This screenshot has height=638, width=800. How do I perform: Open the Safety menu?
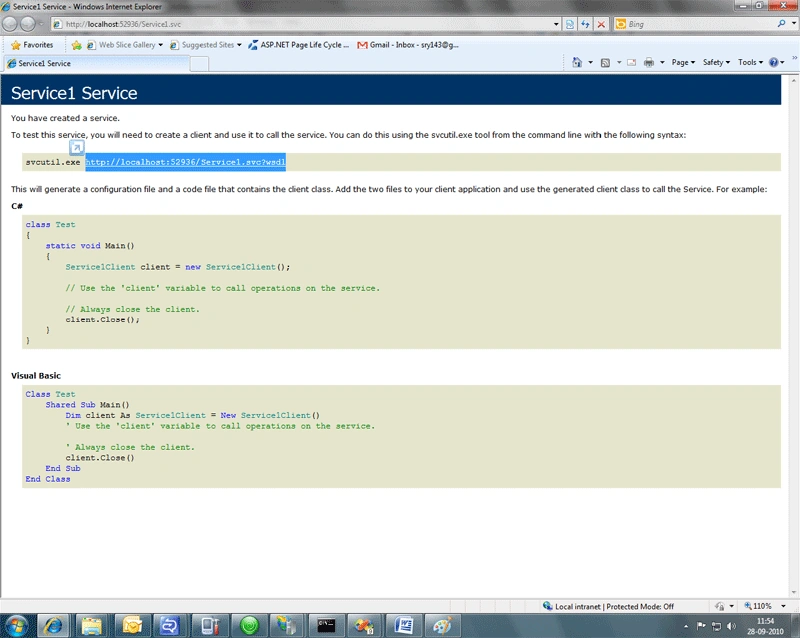[716, 62]
